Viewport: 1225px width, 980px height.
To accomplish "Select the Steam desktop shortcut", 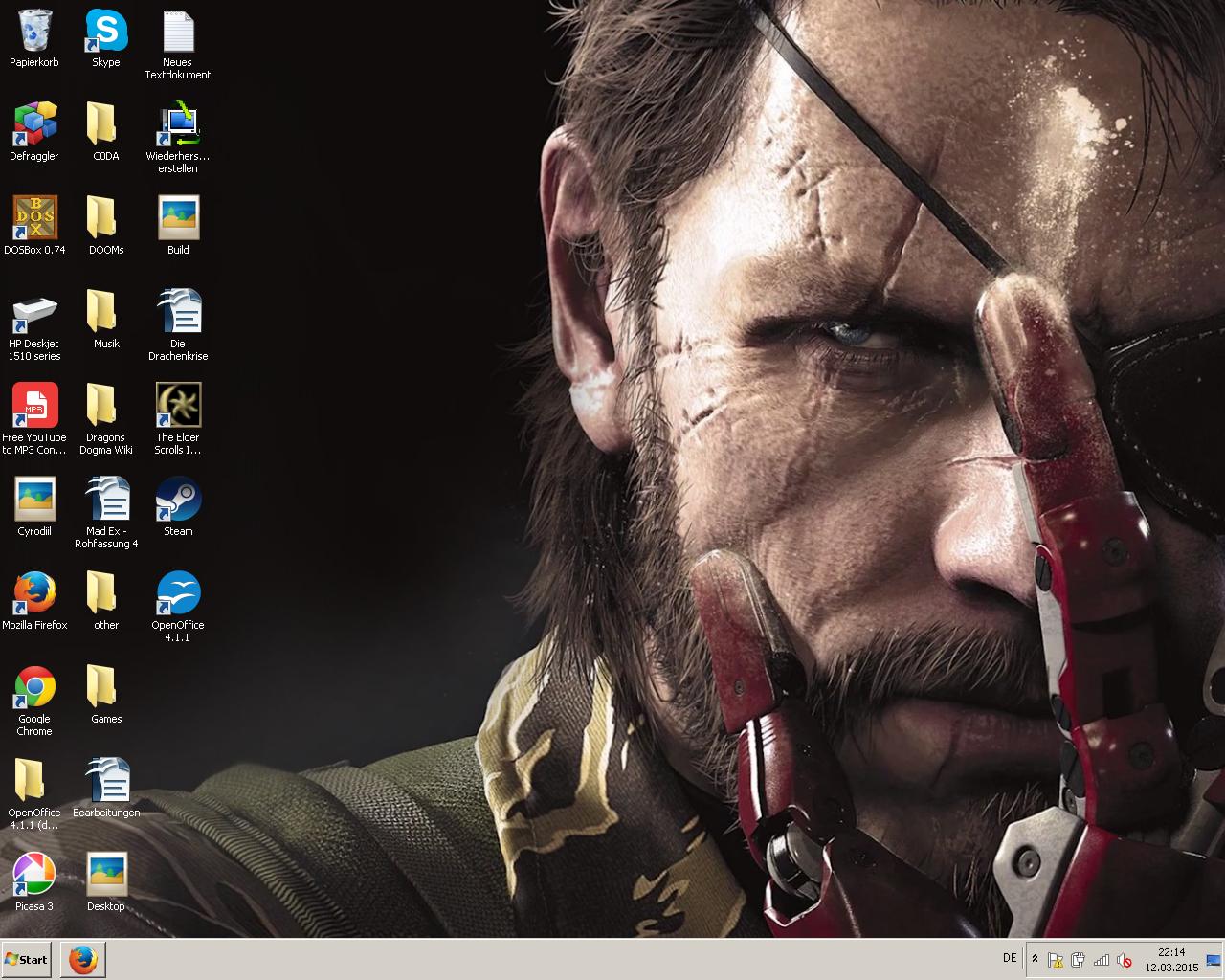I will [x=178, y=500].
